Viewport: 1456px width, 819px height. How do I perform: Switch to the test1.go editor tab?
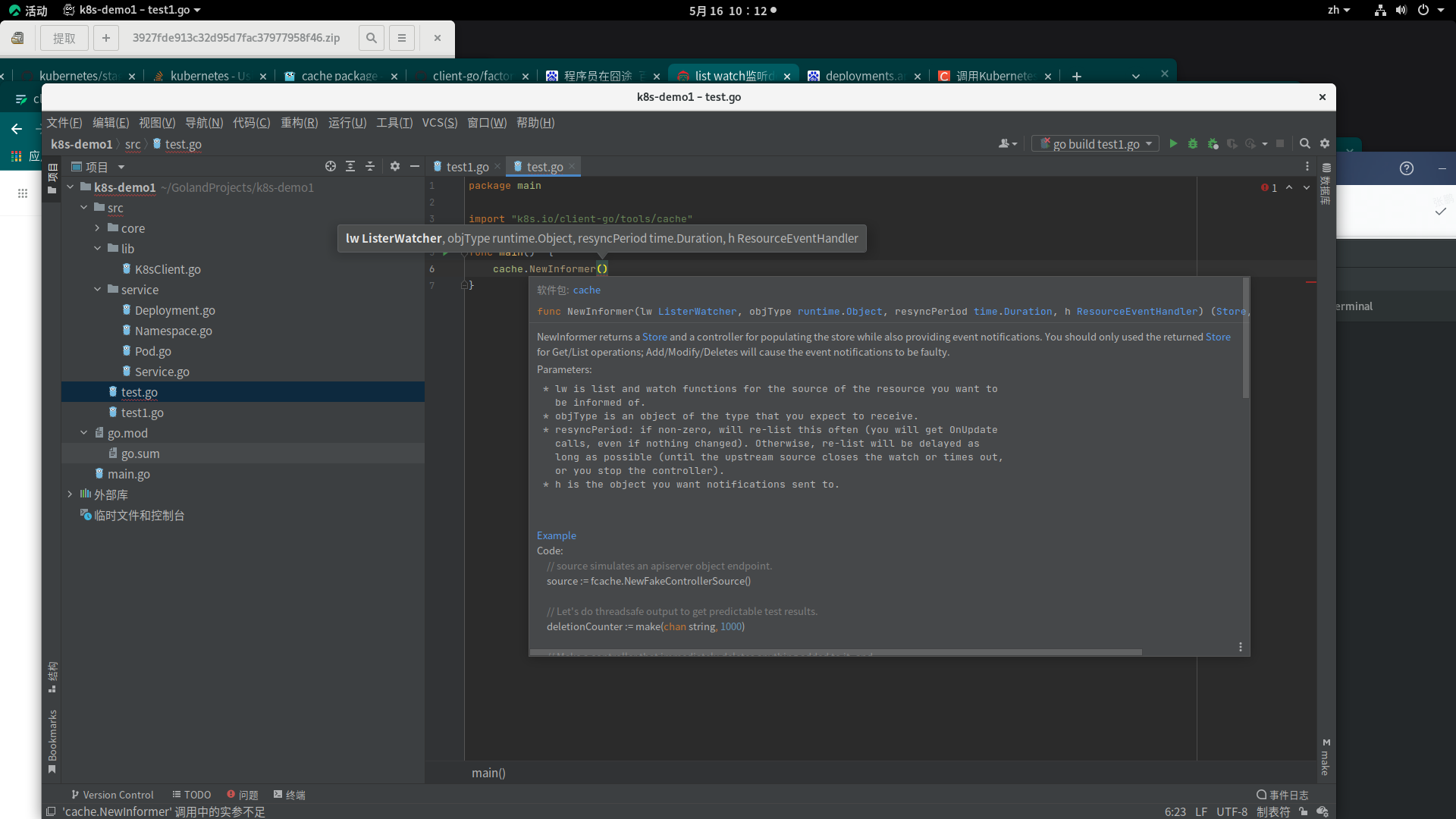click(466, 166)
